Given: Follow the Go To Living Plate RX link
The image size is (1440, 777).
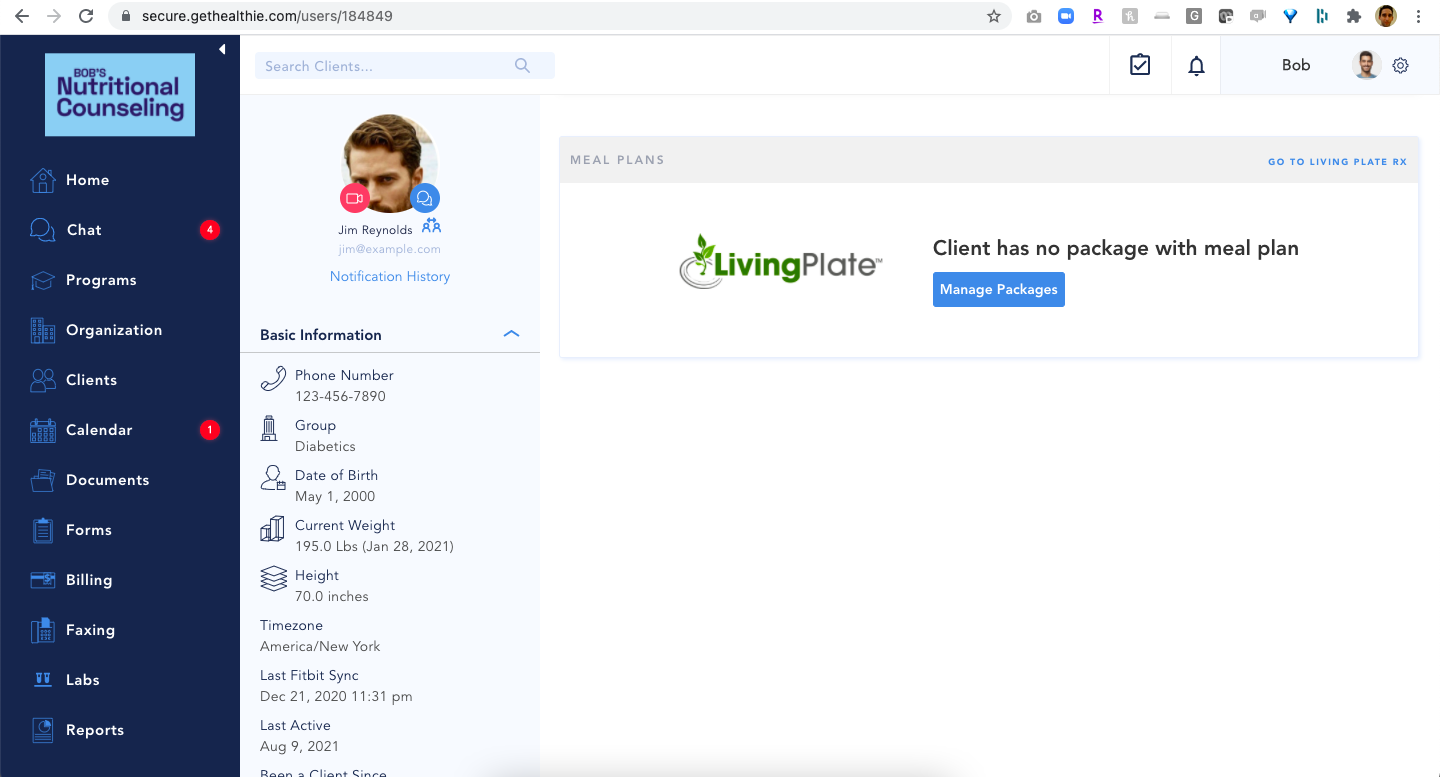Looking at the screenshot, I should (x=1337, y=162).
